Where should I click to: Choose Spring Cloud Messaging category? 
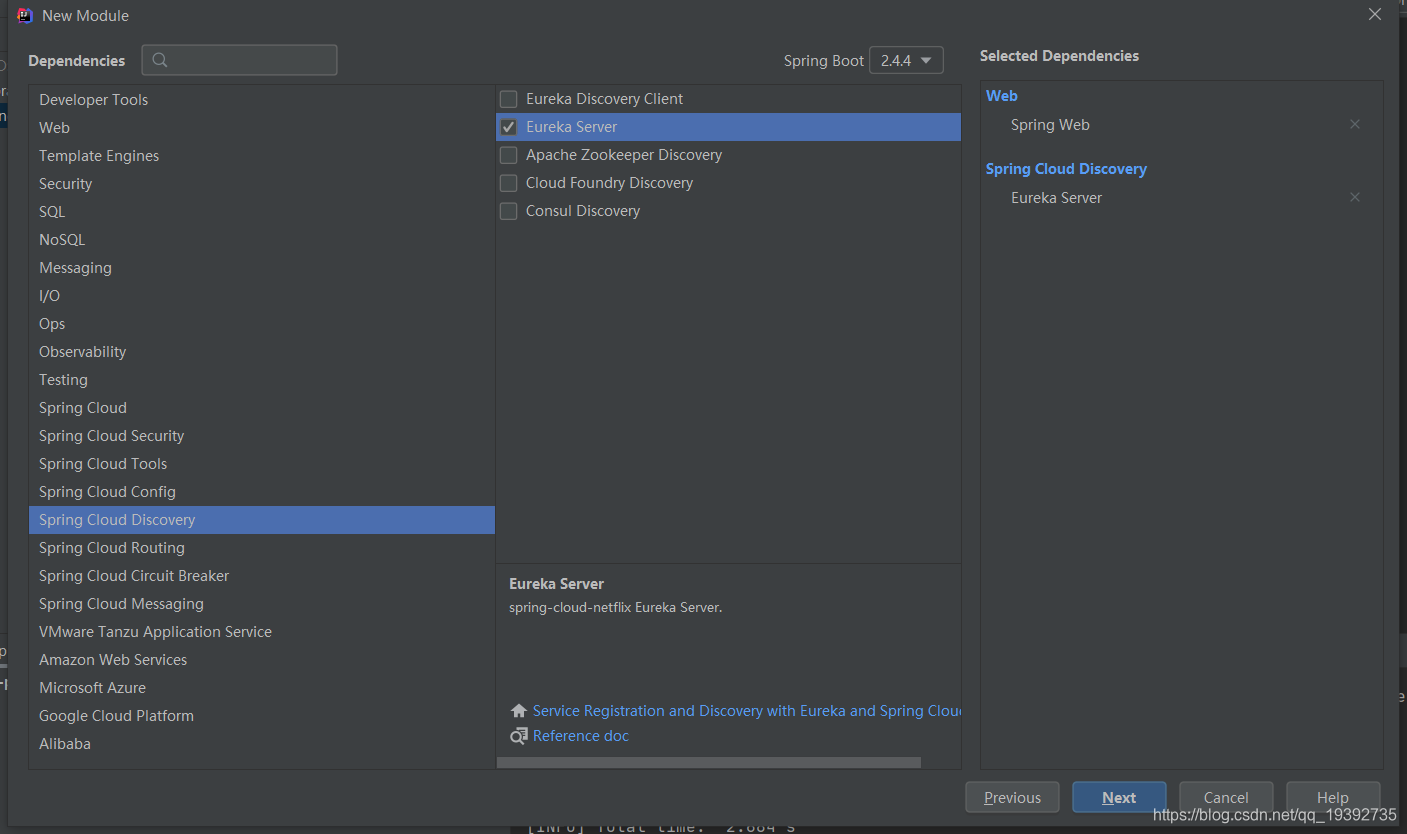[262, 604]
